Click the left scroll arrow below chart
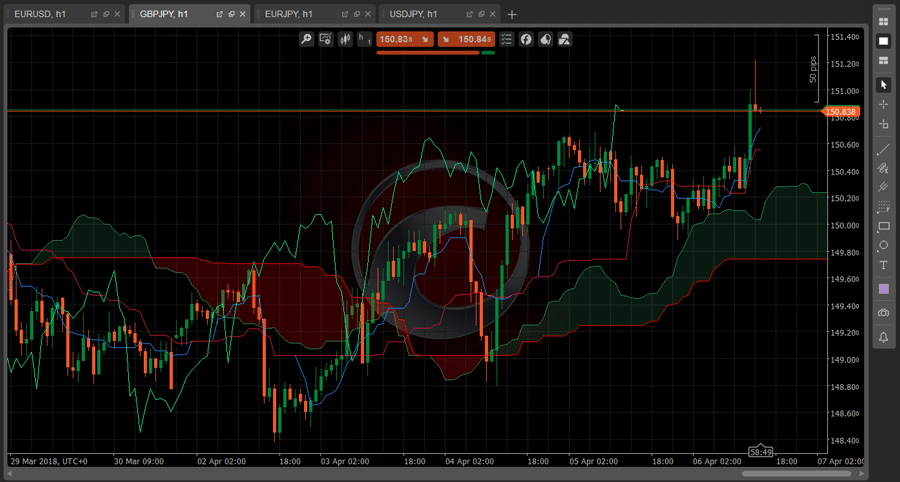This screenshot has height=482, width=900. point(9,473)
